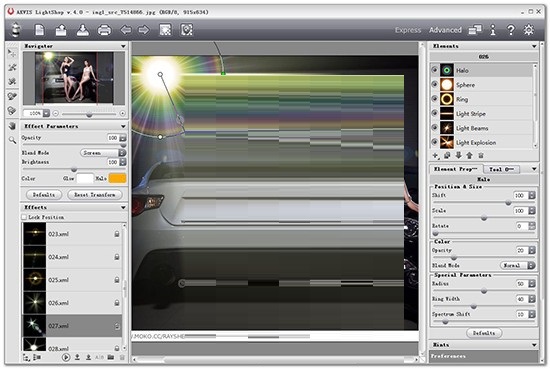Click the tree view icon under Effects list

pyautogui.click(x=26, y=357)
